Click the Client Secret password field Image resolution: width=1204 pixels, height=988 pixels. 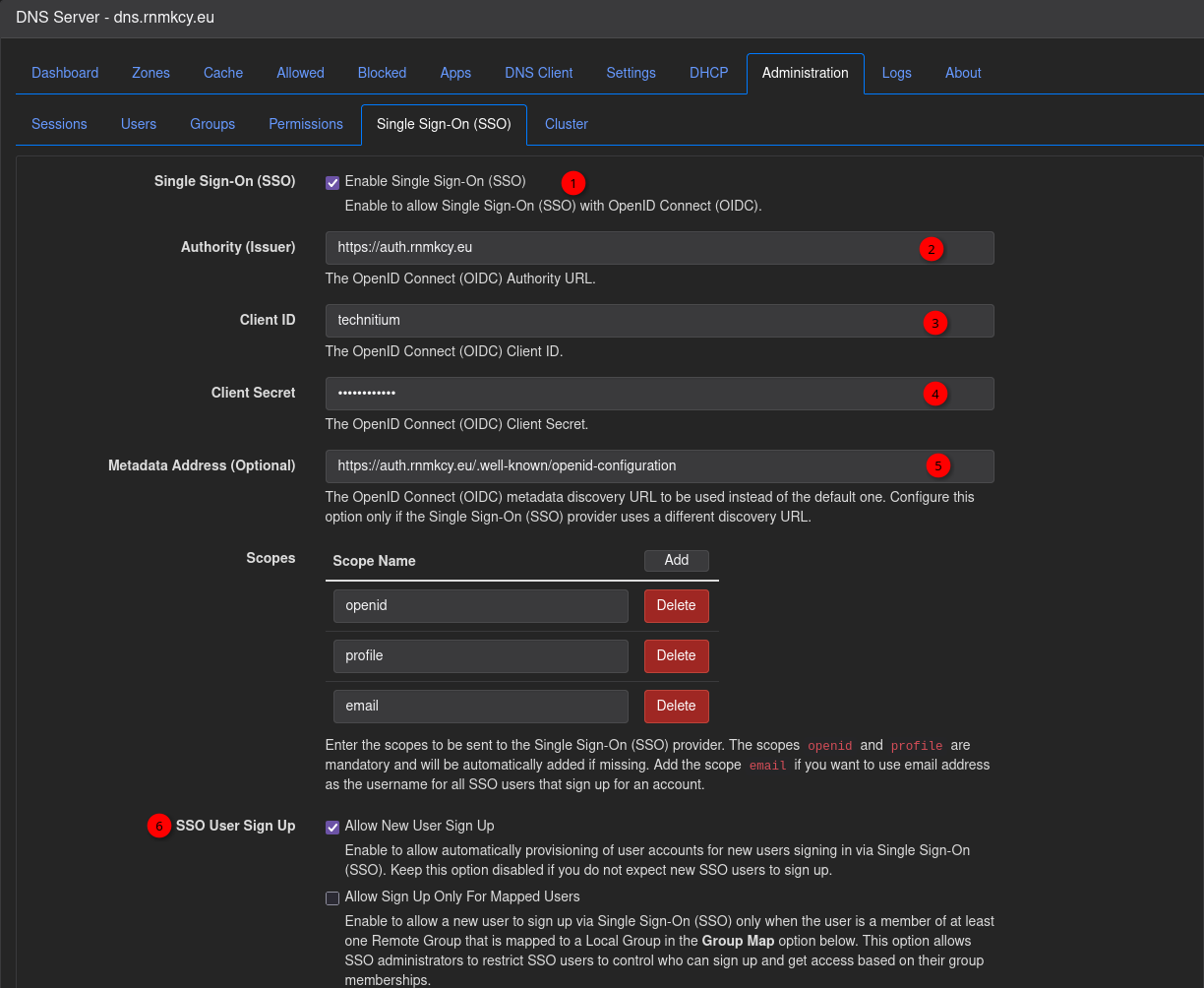659,394
